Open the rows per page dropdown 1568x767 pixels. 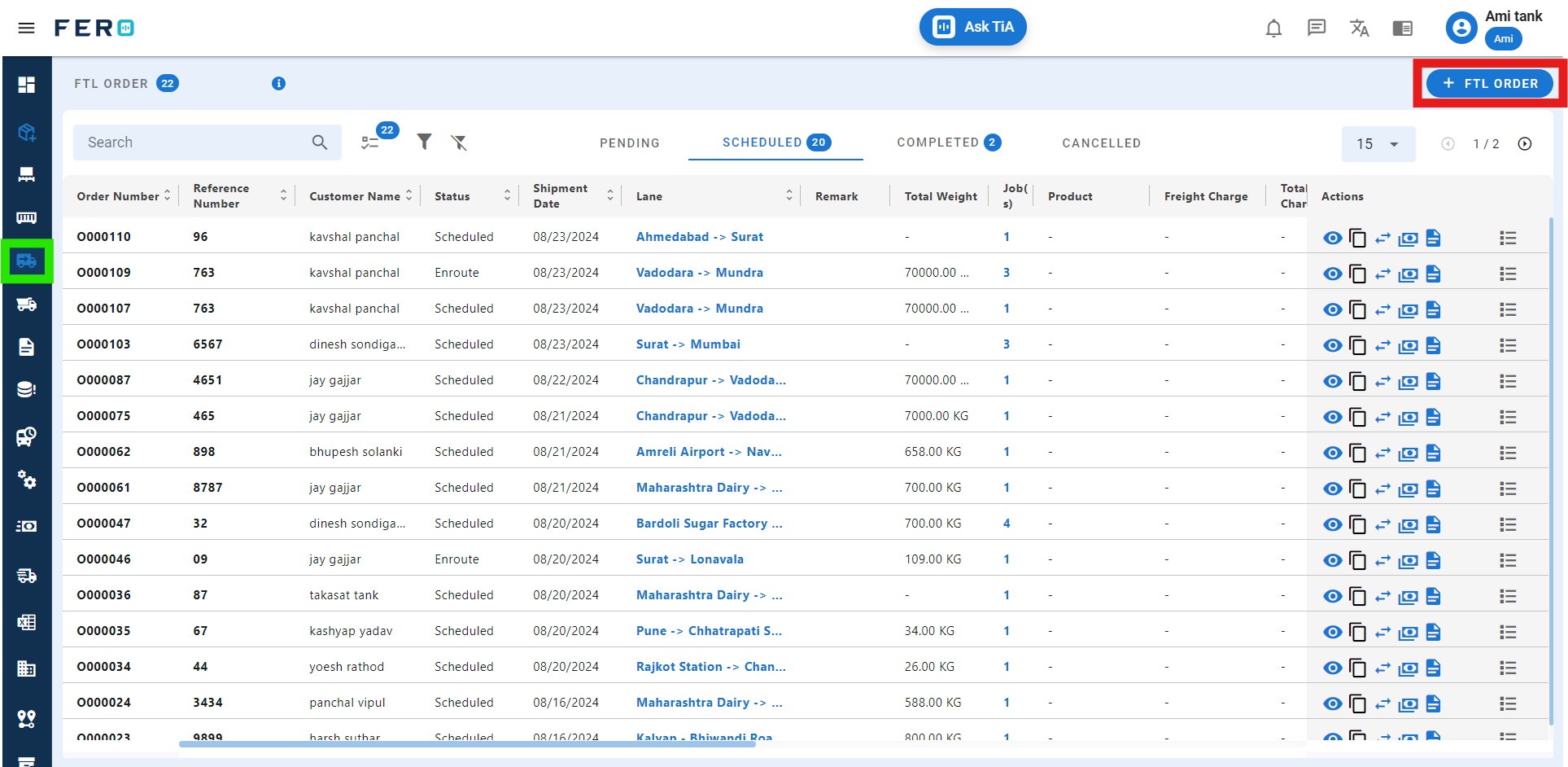[1378, 144]
